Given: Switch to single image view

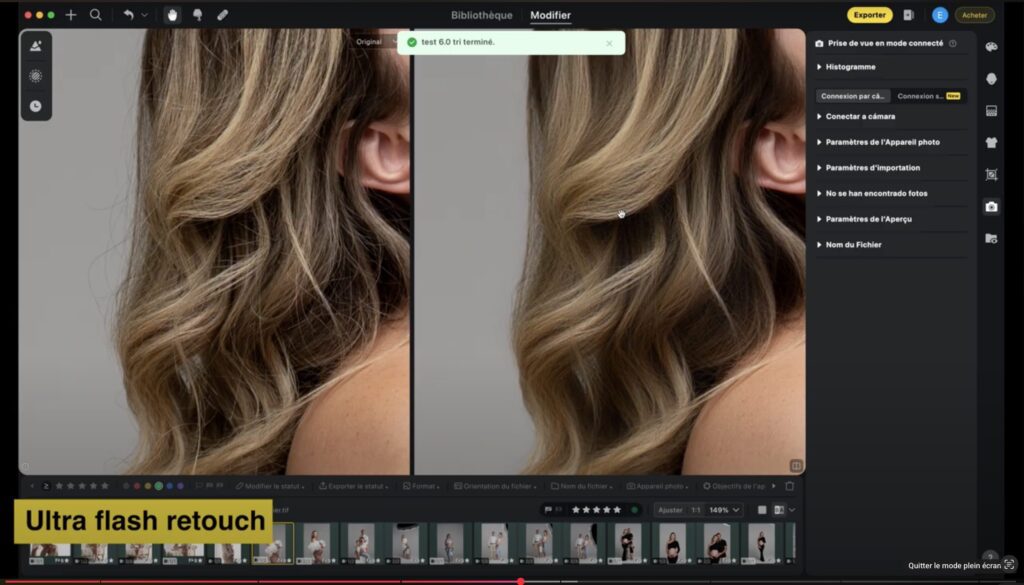Looking at the screenshot, I should (761, 510).
